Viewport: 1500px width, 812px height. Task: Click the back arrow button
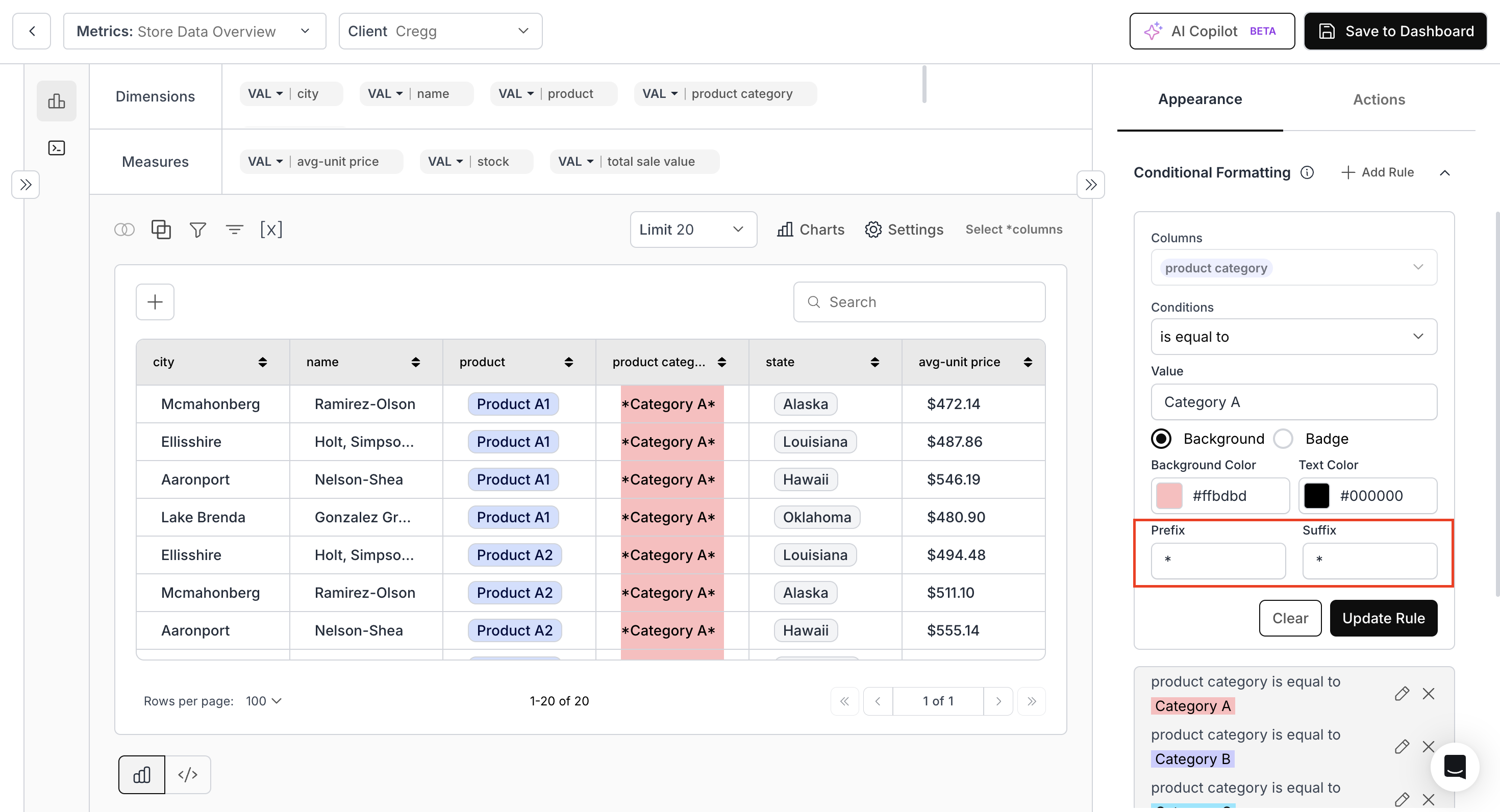click(32, 32)
